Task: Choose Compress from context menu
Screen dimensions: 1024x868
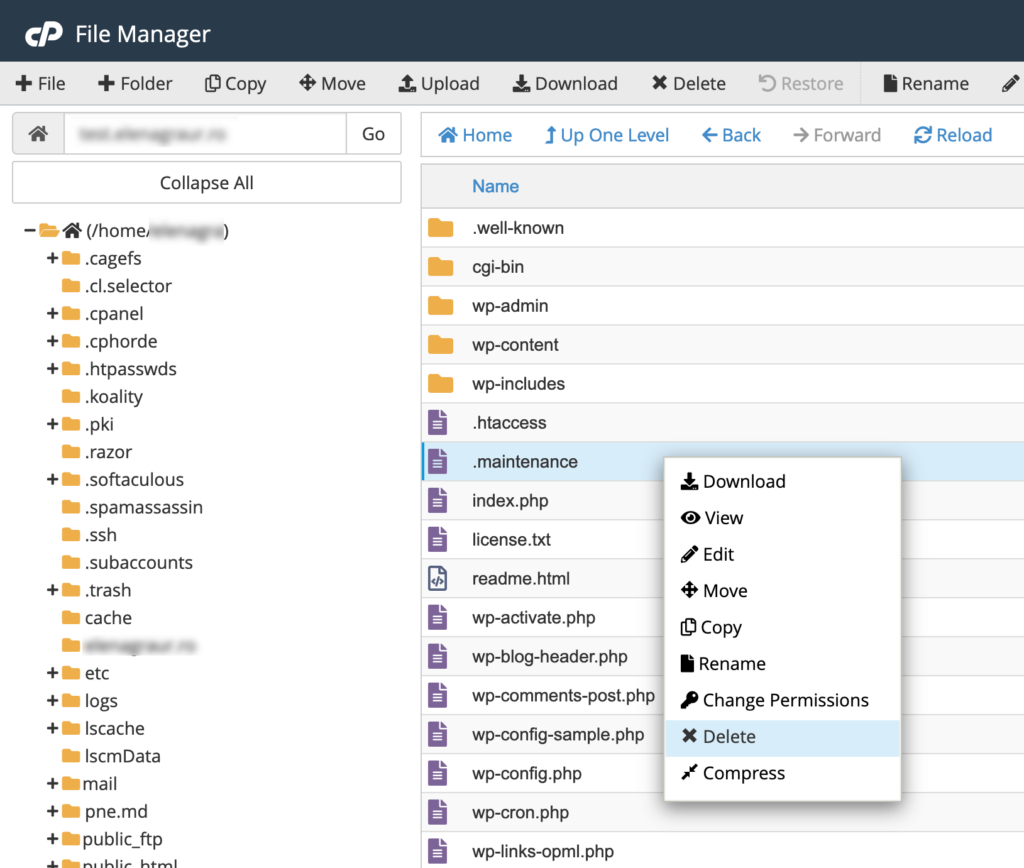Action: pyautogui.click(x=782, y=774)
